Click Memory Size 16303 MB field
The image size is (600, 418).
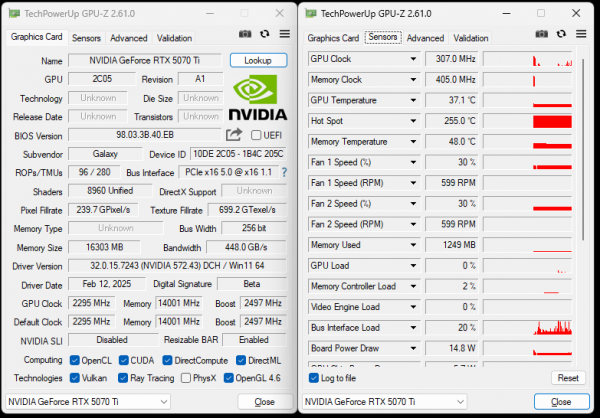tap(104, 247)
